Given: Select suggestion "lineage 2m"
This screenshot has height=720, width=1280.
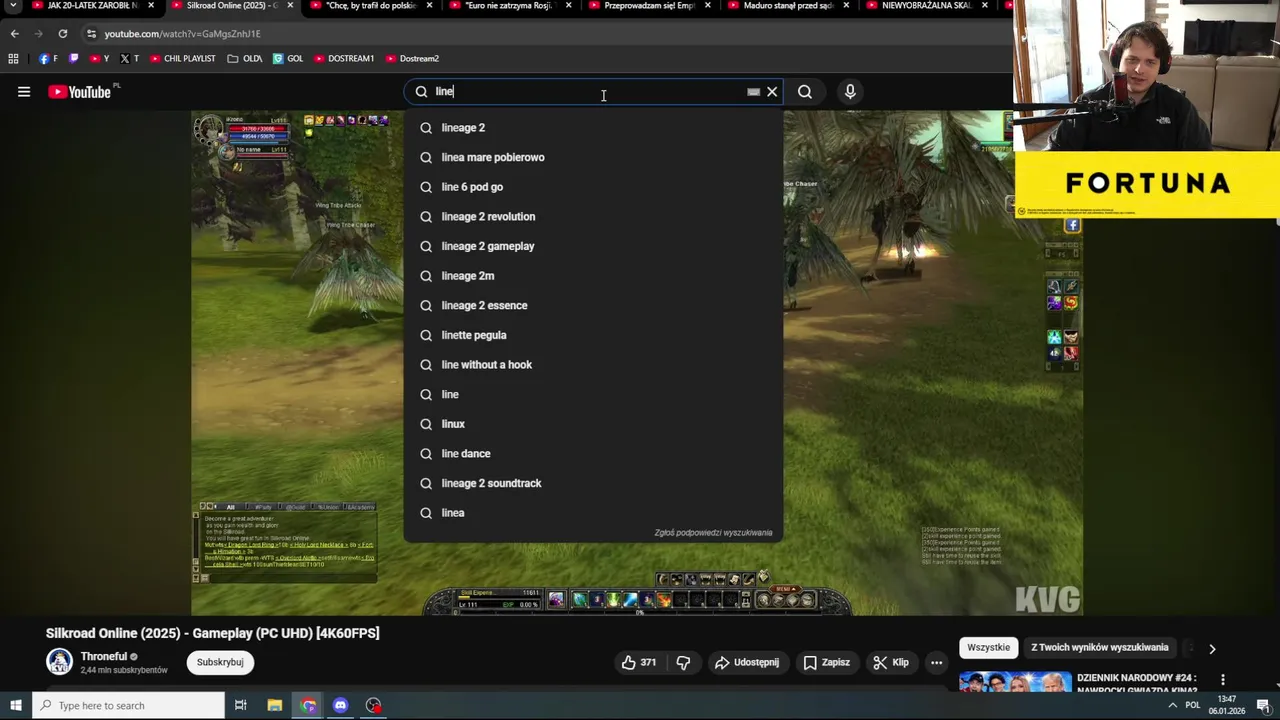Looking at the screenshot, I should click(x=593, y=276).
